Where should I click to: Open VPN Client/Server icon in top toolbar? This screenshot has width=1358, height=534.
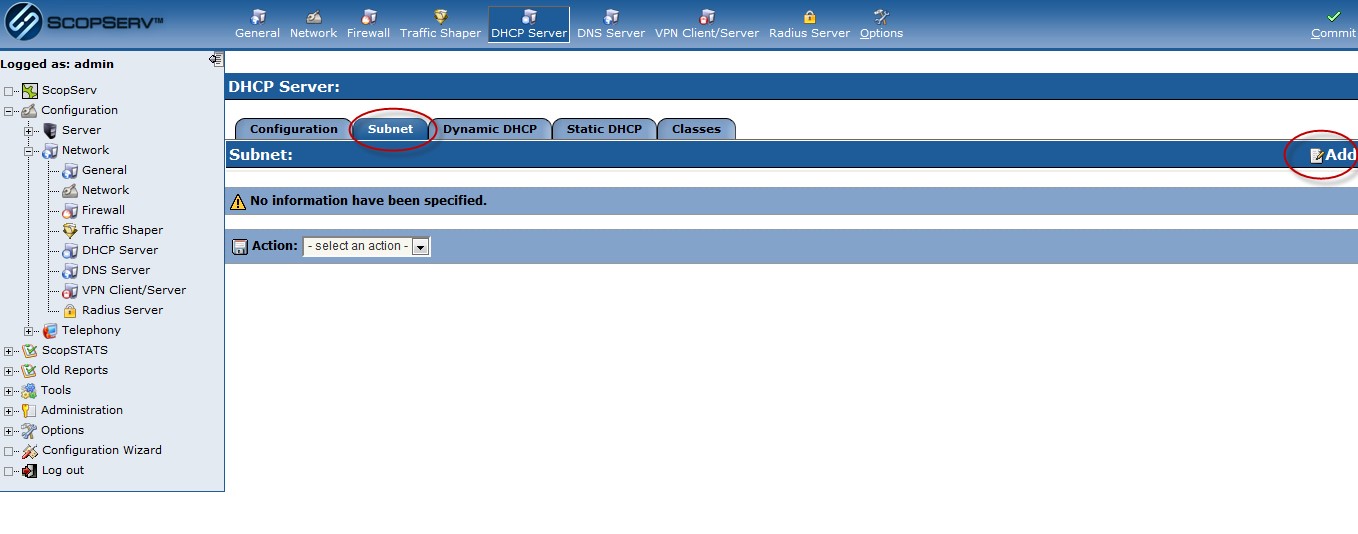tap(707, 16)
